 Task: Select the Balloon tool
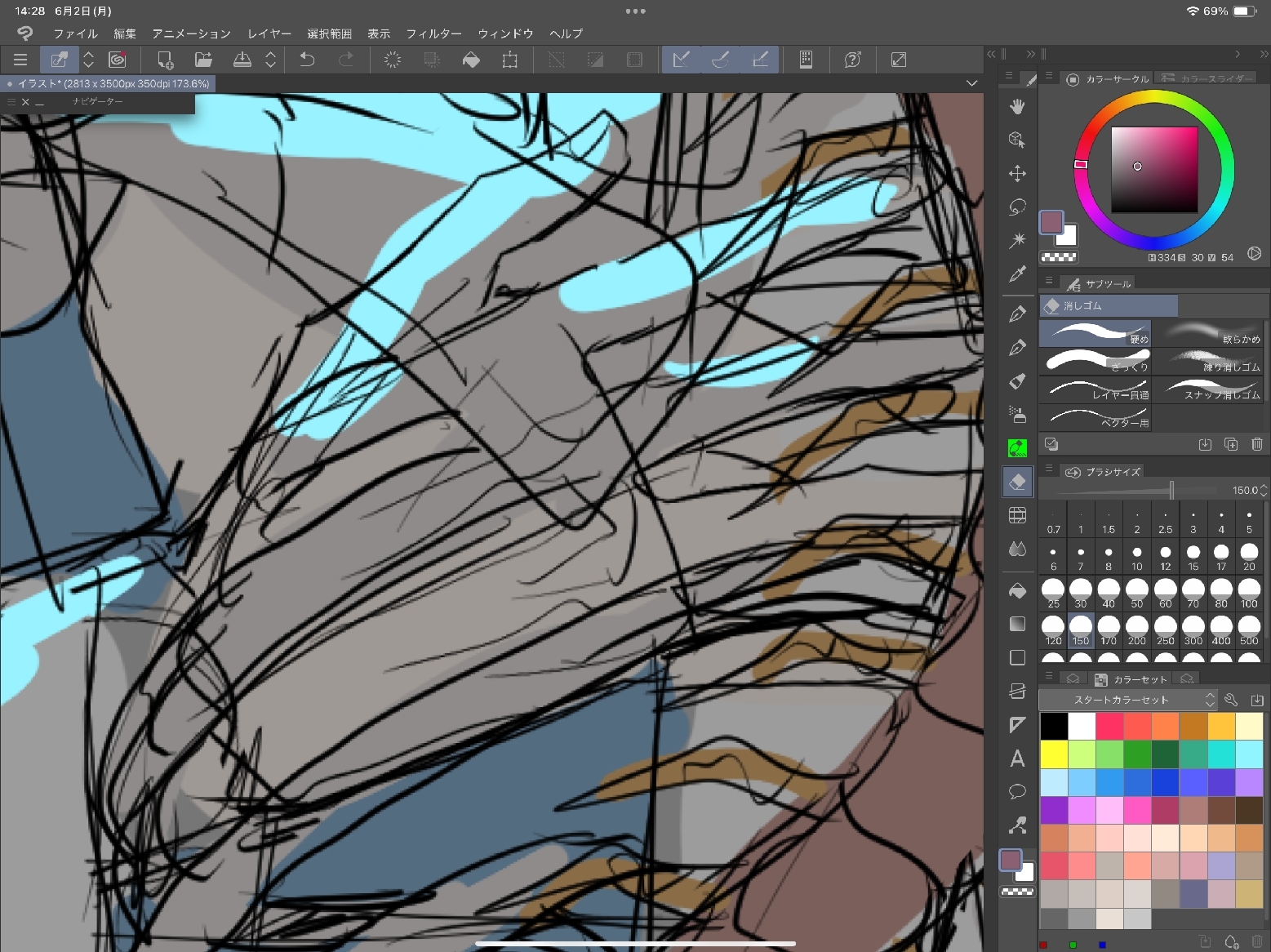1017,791
